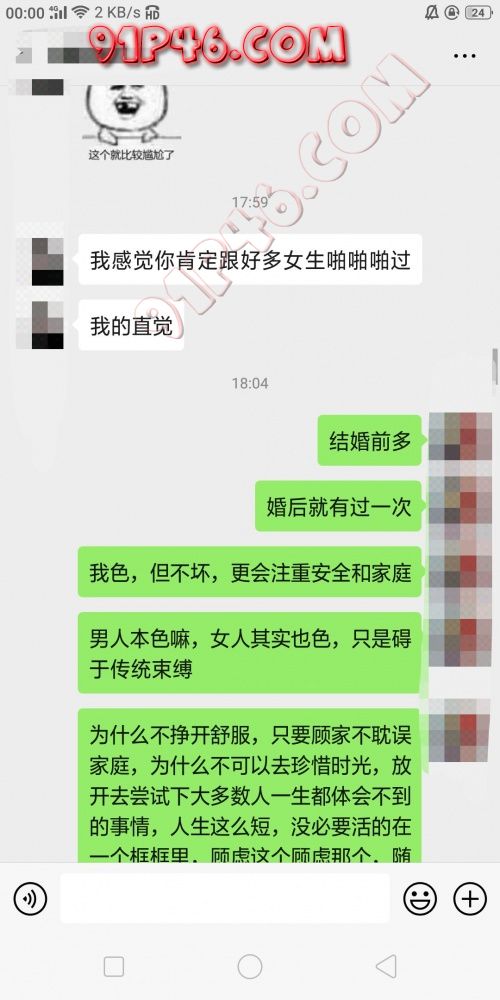Click the scrollbar handle on the right edge
Screen dimensions: 500x1000
coord(495,367)
